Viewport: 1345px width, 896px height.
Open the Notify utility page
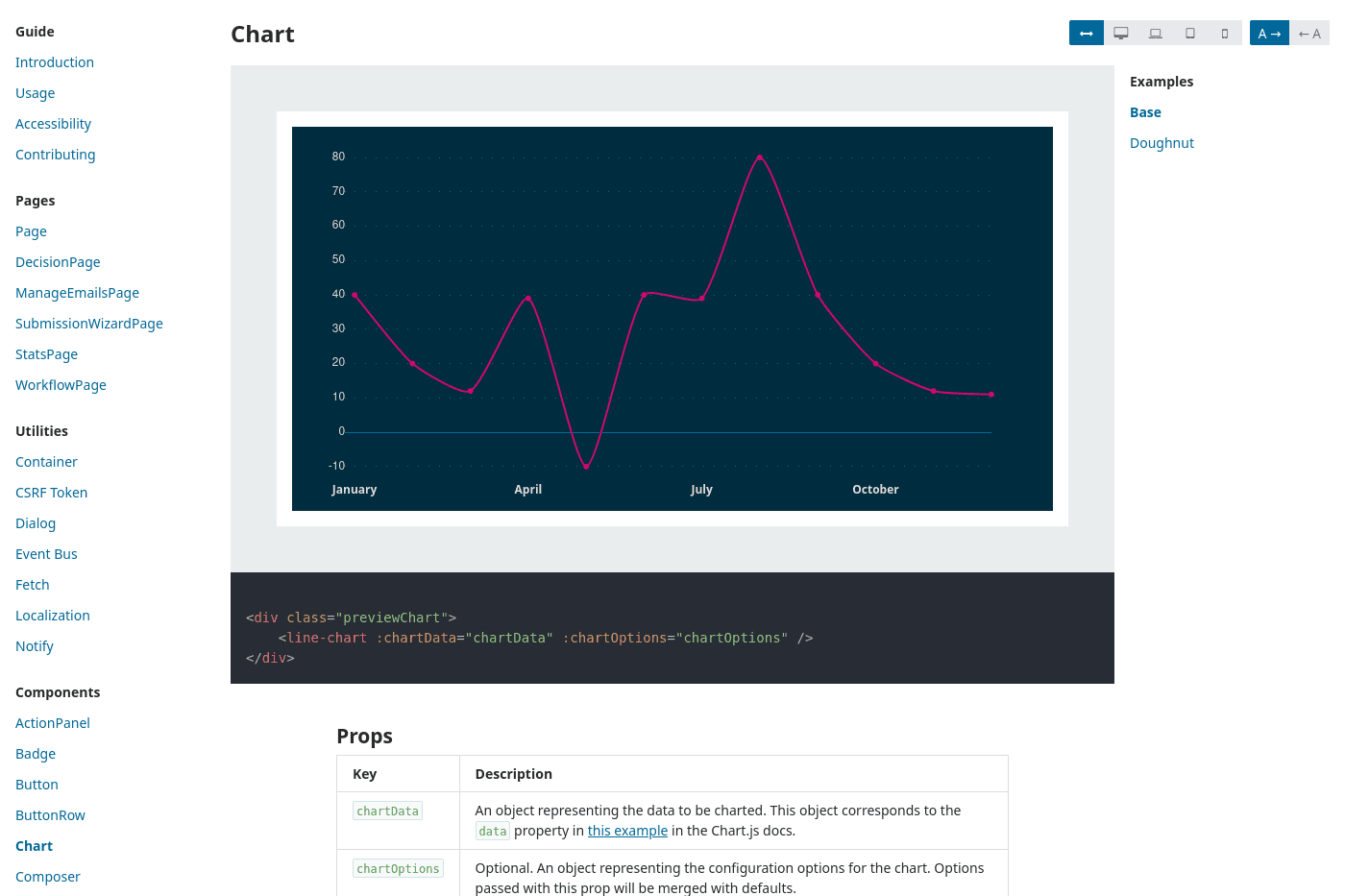click(x=35, y=645)
